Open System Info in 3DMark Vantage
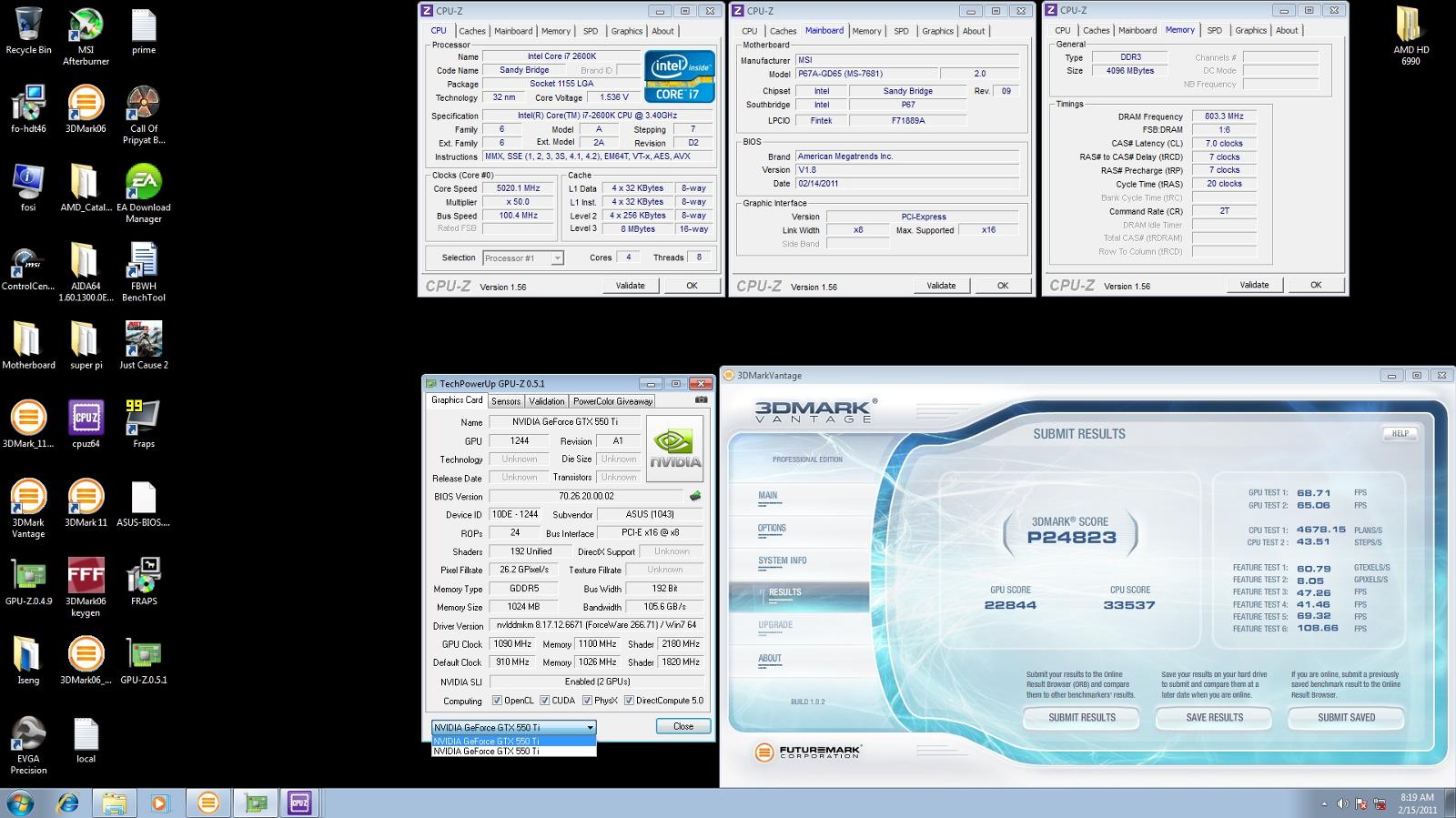Image resolution: width=1456 pixels, height=818 pixels. tap(782, 561)
